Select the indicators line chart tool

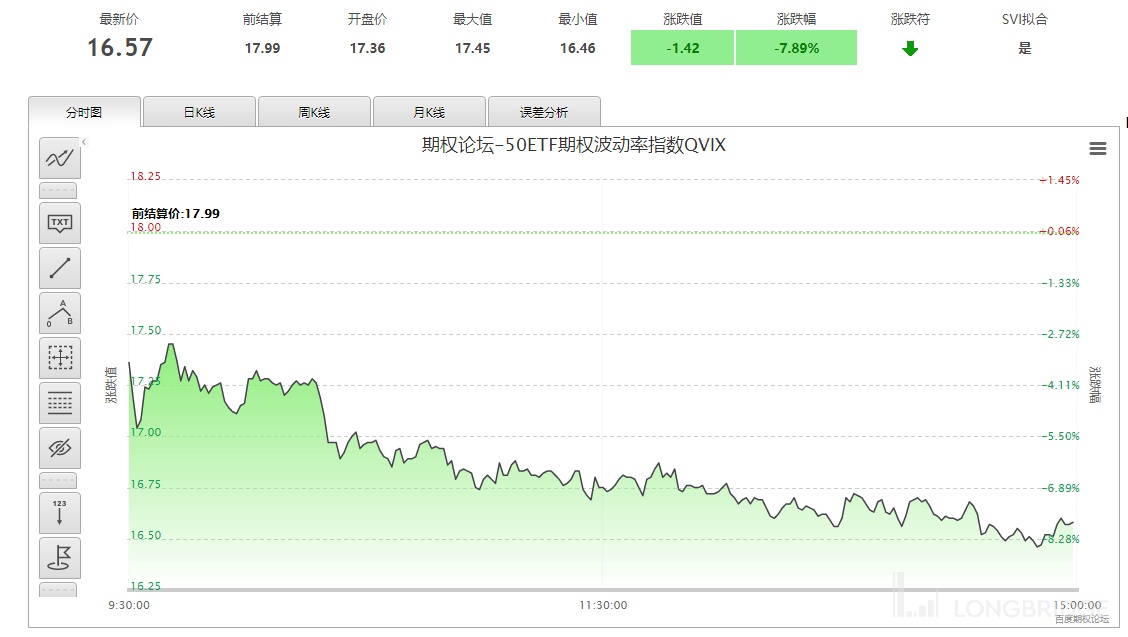[x=60, y=158]
